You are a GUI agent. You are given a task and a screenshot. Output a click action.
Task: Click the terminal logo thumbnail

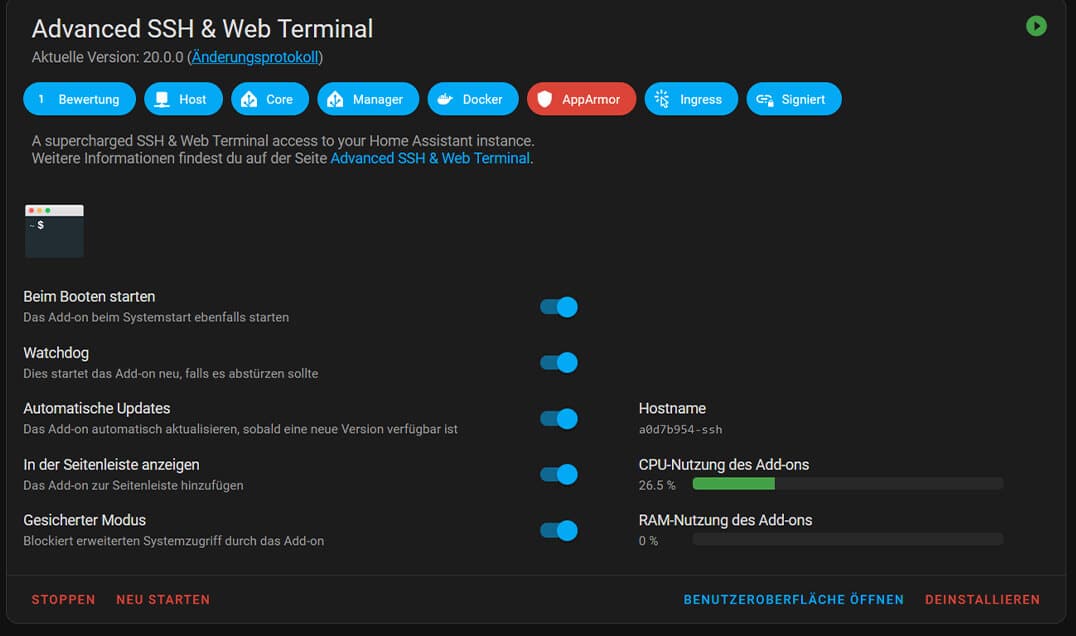point(54,231)
